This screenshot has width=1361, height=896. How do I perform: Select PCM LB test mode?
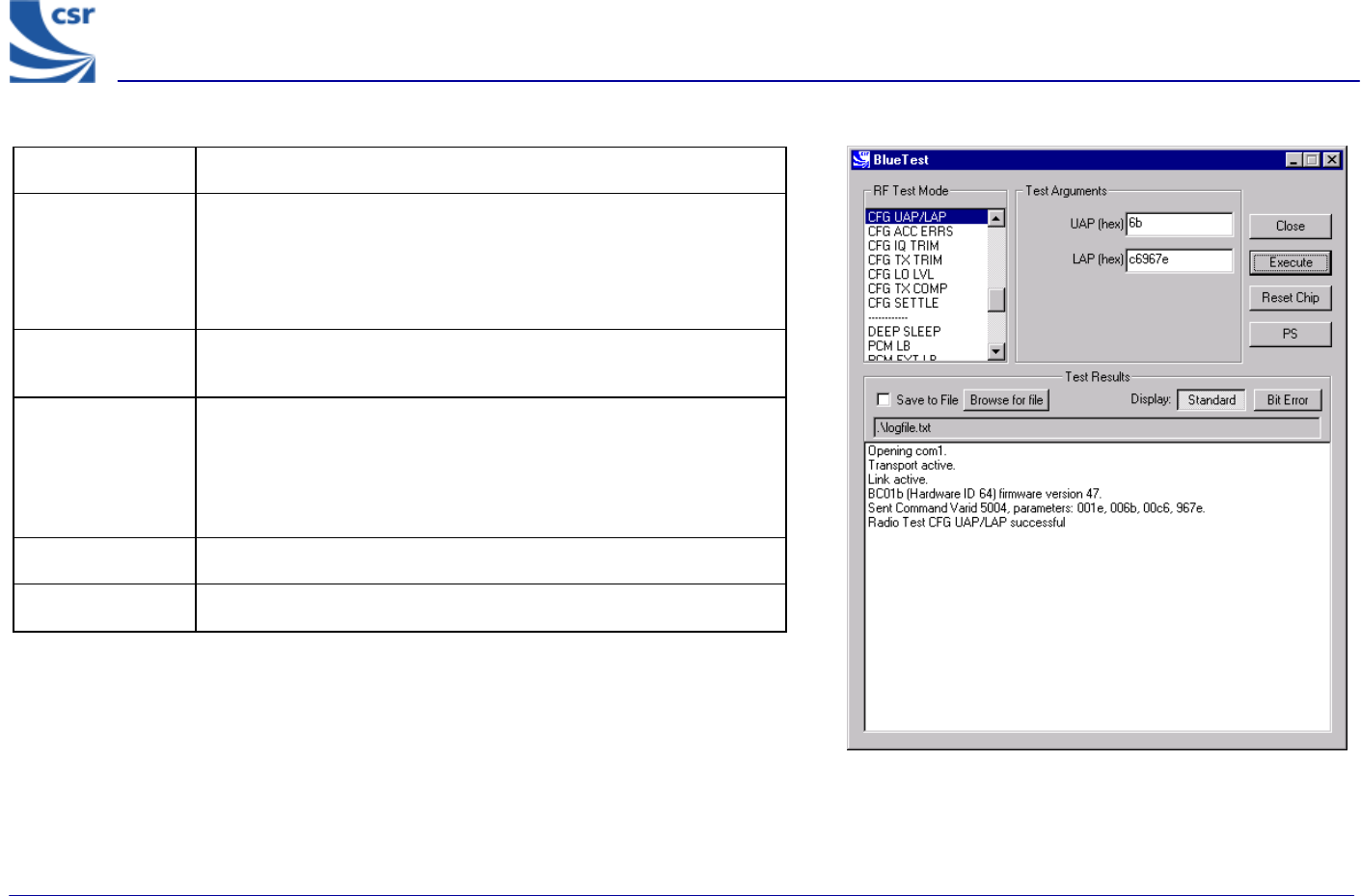[926, 346]
